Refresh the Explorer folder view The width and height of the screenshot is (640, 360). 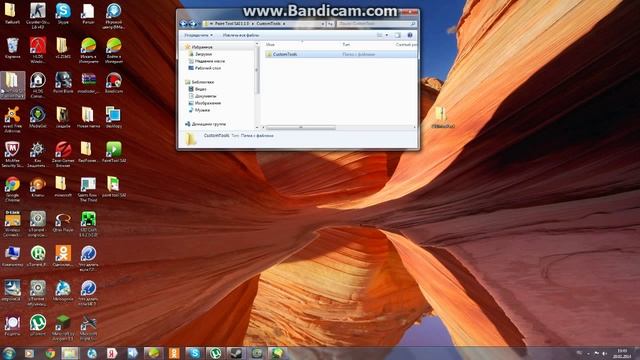(330, 24)
